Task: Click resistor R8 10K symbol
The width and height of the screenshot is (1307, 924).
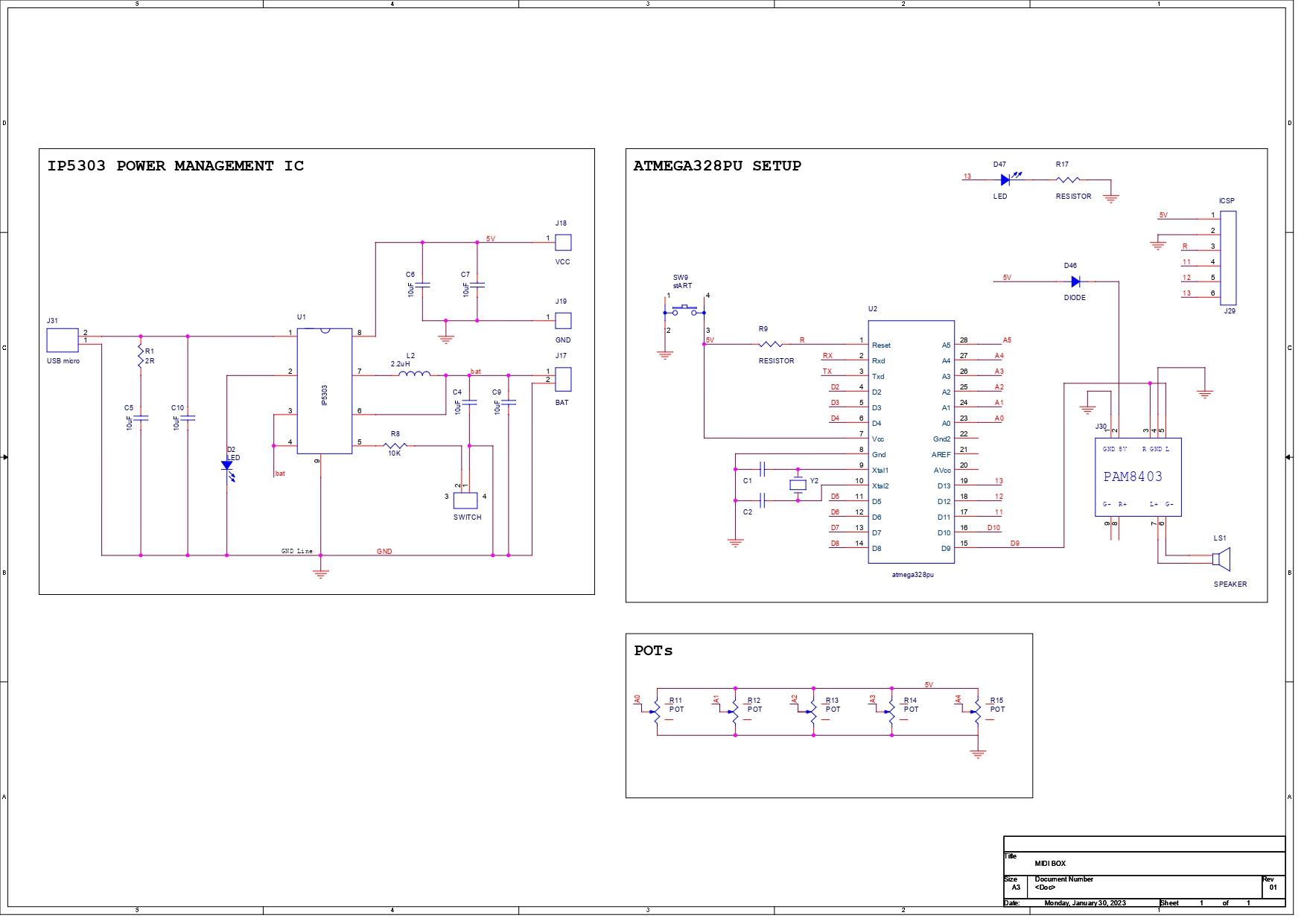Action: (x=395, y=445)
